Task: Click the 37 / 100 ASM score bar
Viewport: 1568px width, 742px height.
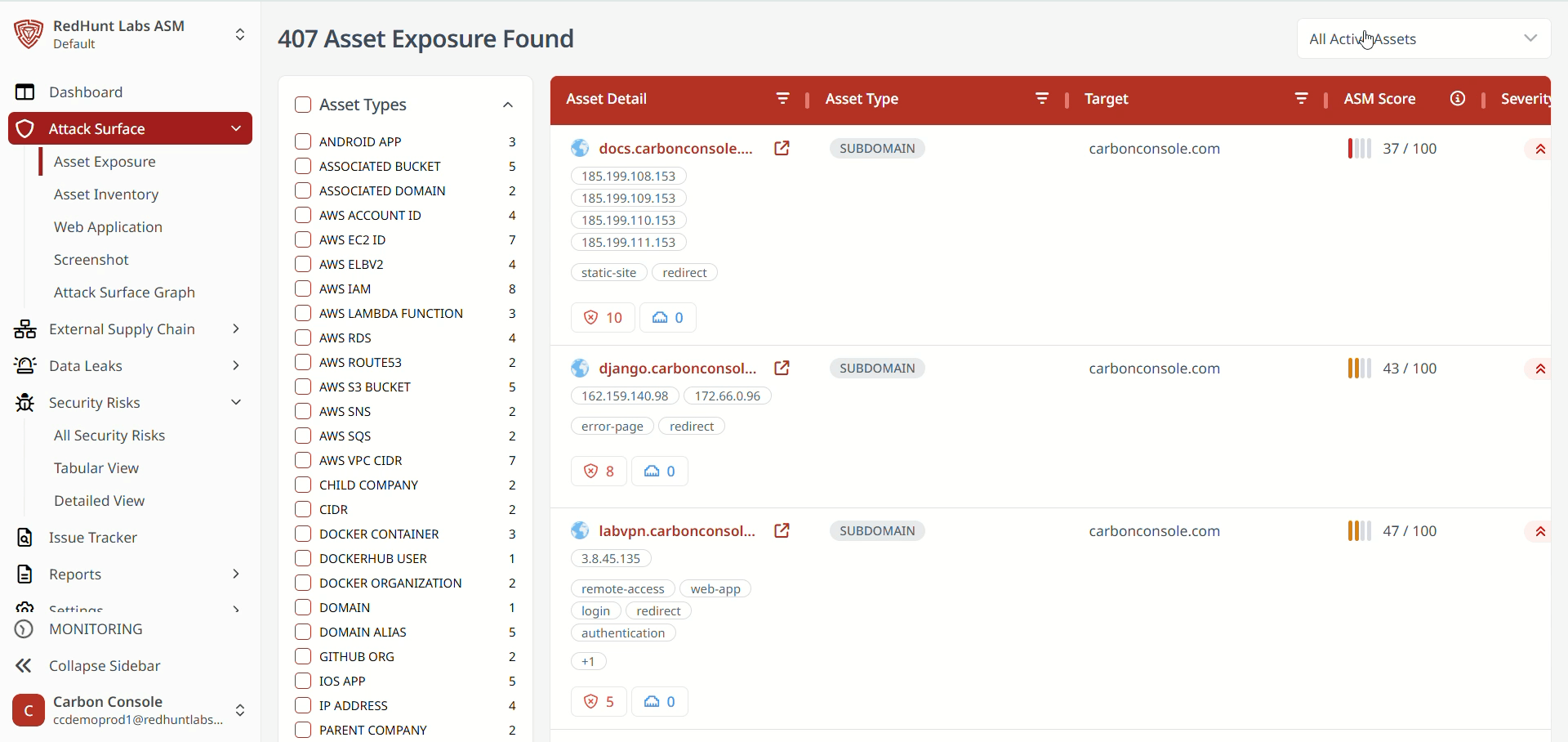Action: point(1360,149)
